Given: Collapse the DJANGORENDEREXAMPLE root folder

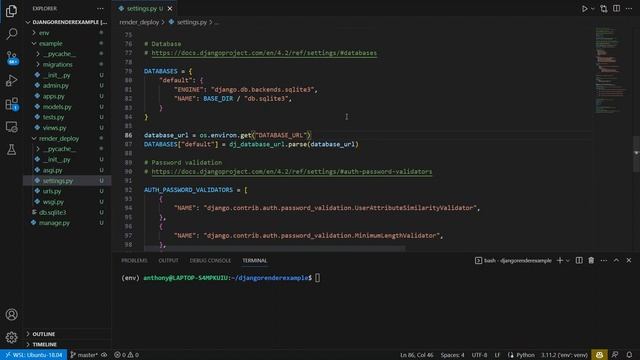Looking at the screenshot, I should pyautogui.click(x=67, y=22).
